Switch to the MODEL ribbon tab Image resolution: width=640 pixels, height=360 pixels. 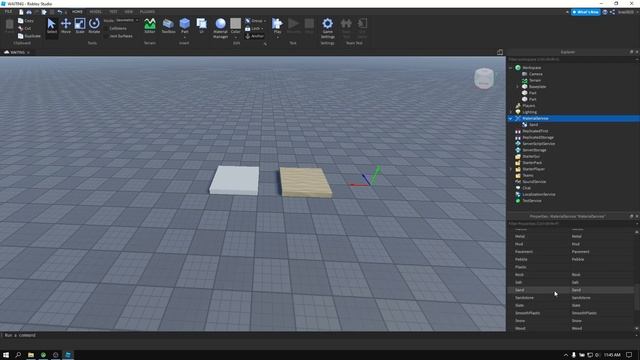tap(96, 12)
